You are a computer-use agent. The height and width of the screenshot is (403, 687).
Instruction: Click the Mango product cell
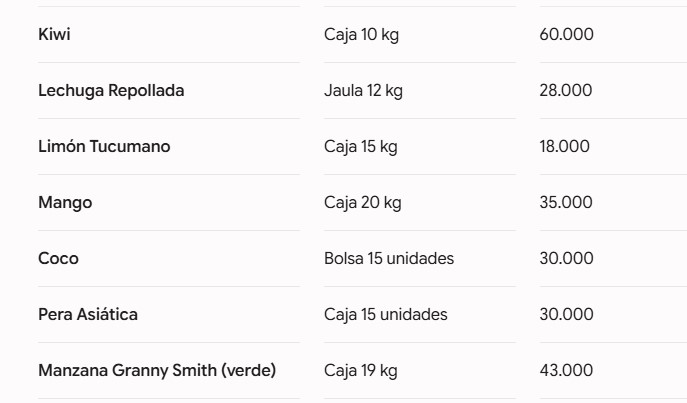(x=65, y=203)
